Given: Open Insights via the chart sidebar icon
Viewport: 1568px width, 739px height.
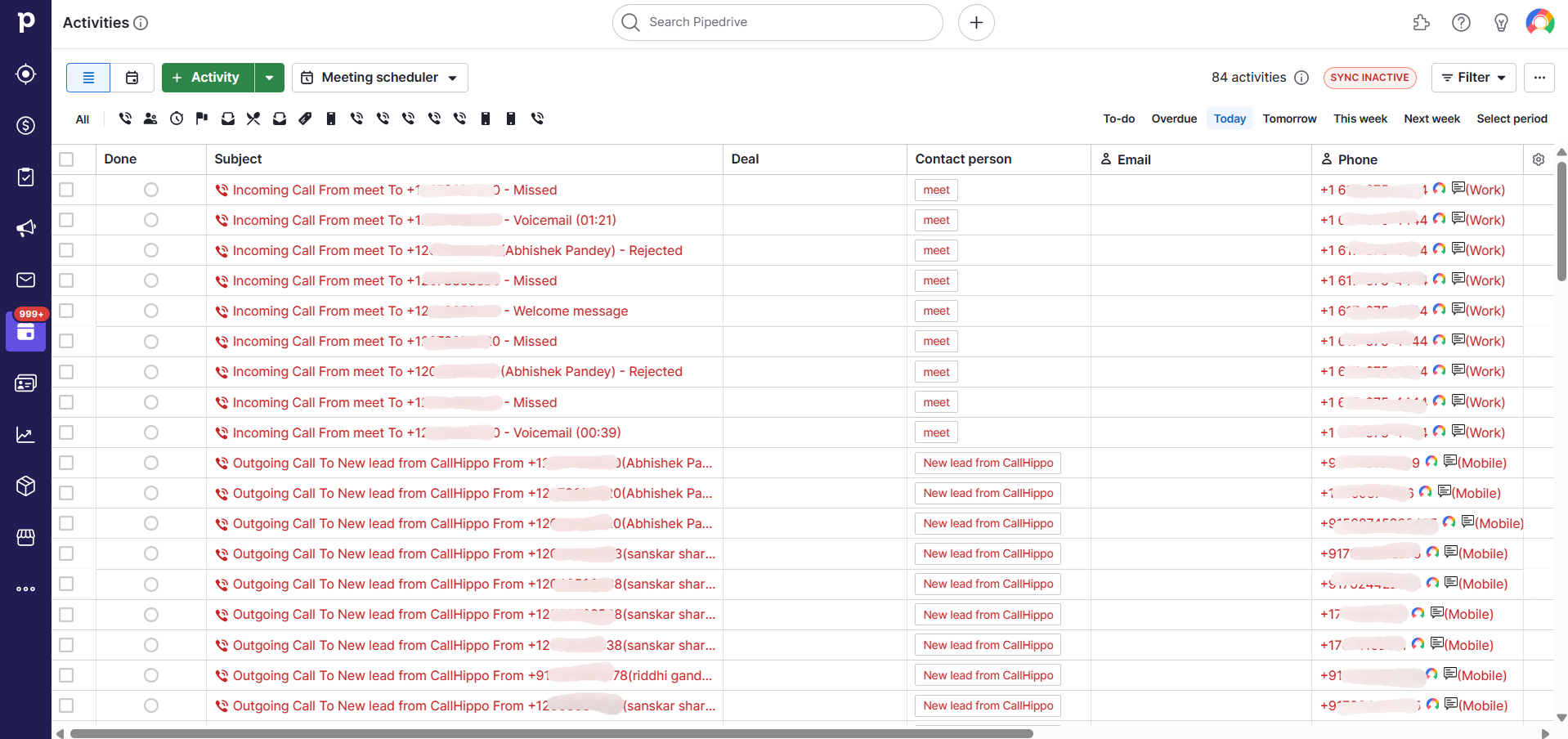Looking at the screenshot, I should point(26,435).
